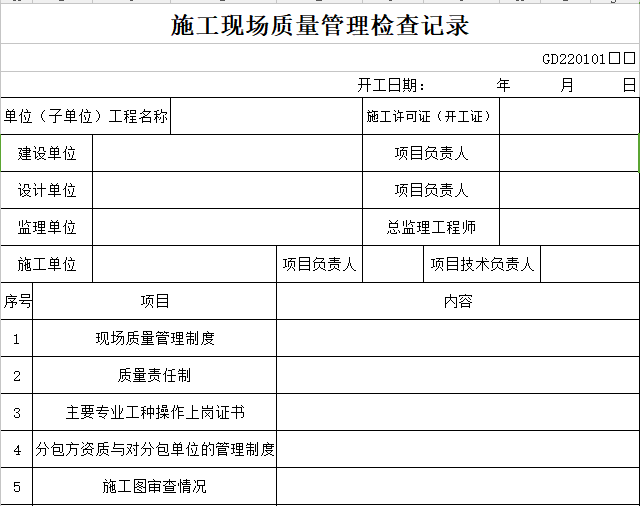
Task: Click the 主要专业工种操作上岗证书 cell
Action: point(154,412)
